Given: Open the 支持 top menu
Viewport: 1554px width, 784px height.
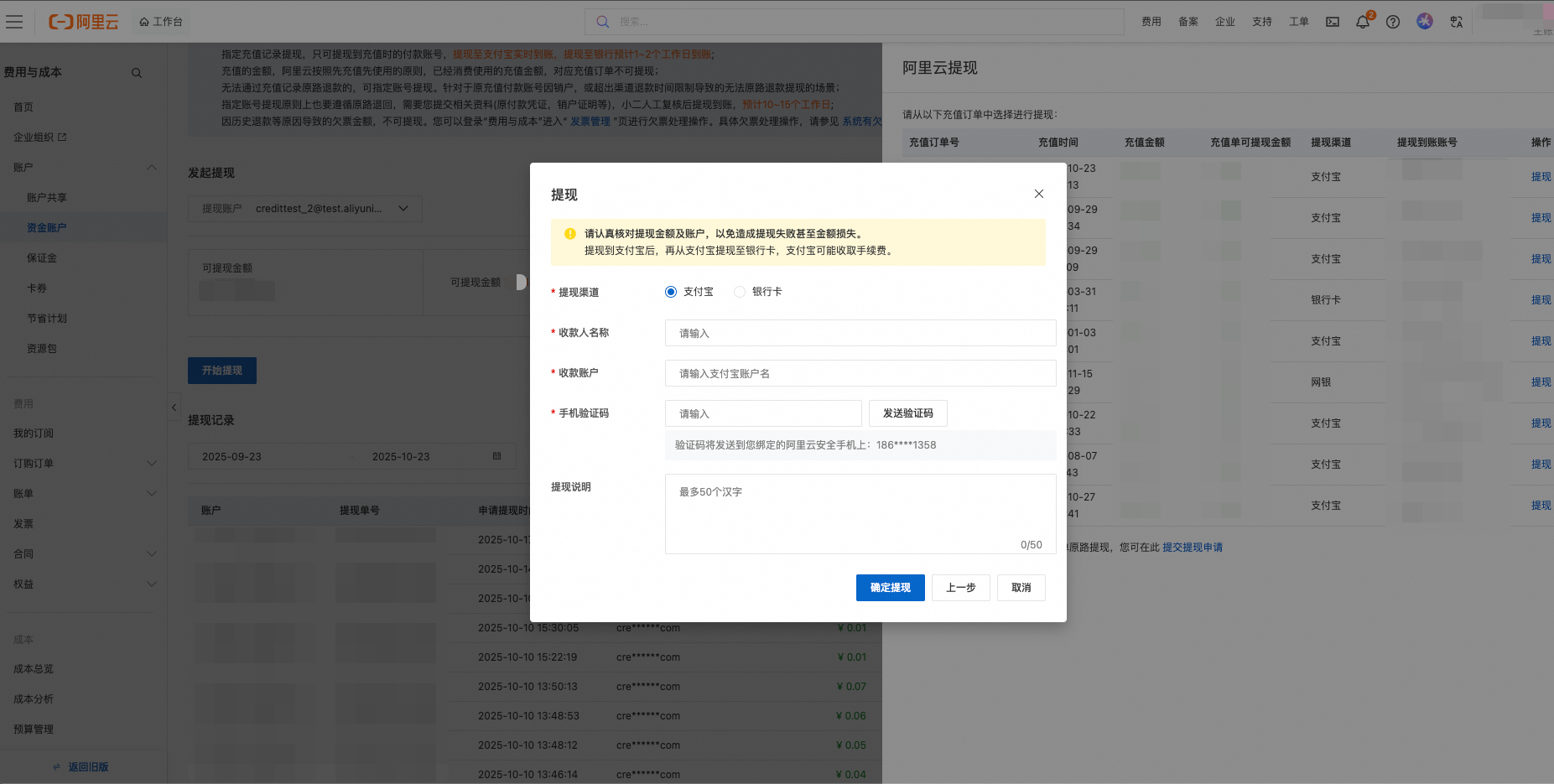Looking at the screenshot, I should pos(1261,22).
